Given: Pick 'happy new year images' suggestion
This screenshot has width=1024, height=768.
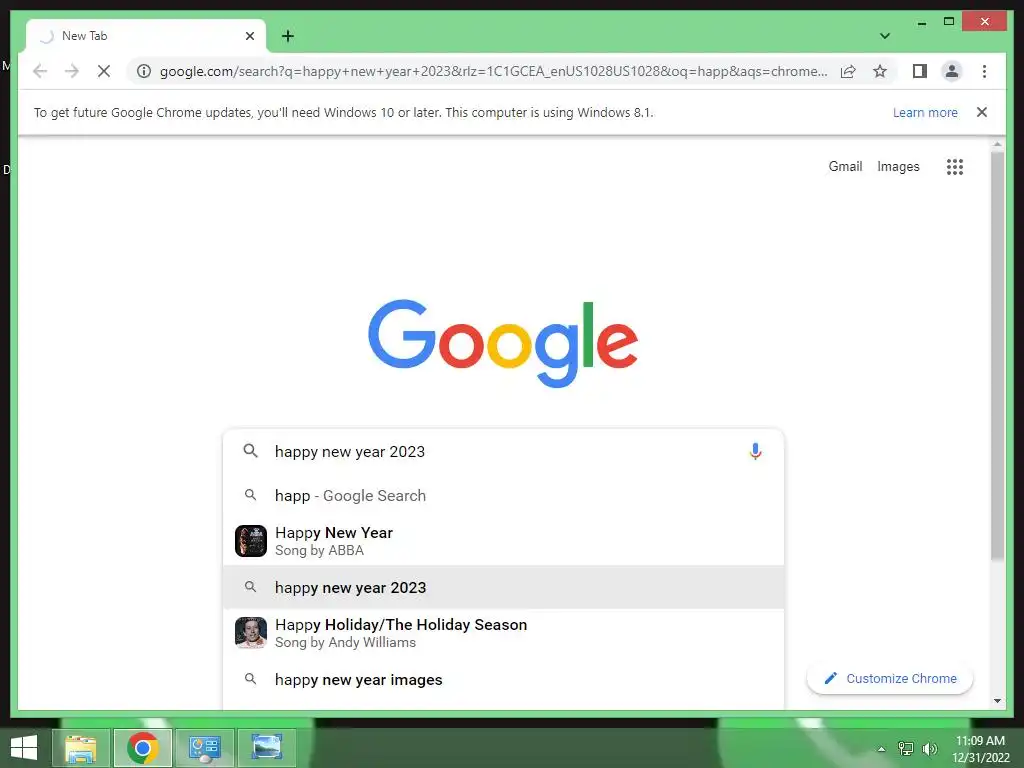Looking at the screenshot, I should pyautogui.click(x=503, y=680).
